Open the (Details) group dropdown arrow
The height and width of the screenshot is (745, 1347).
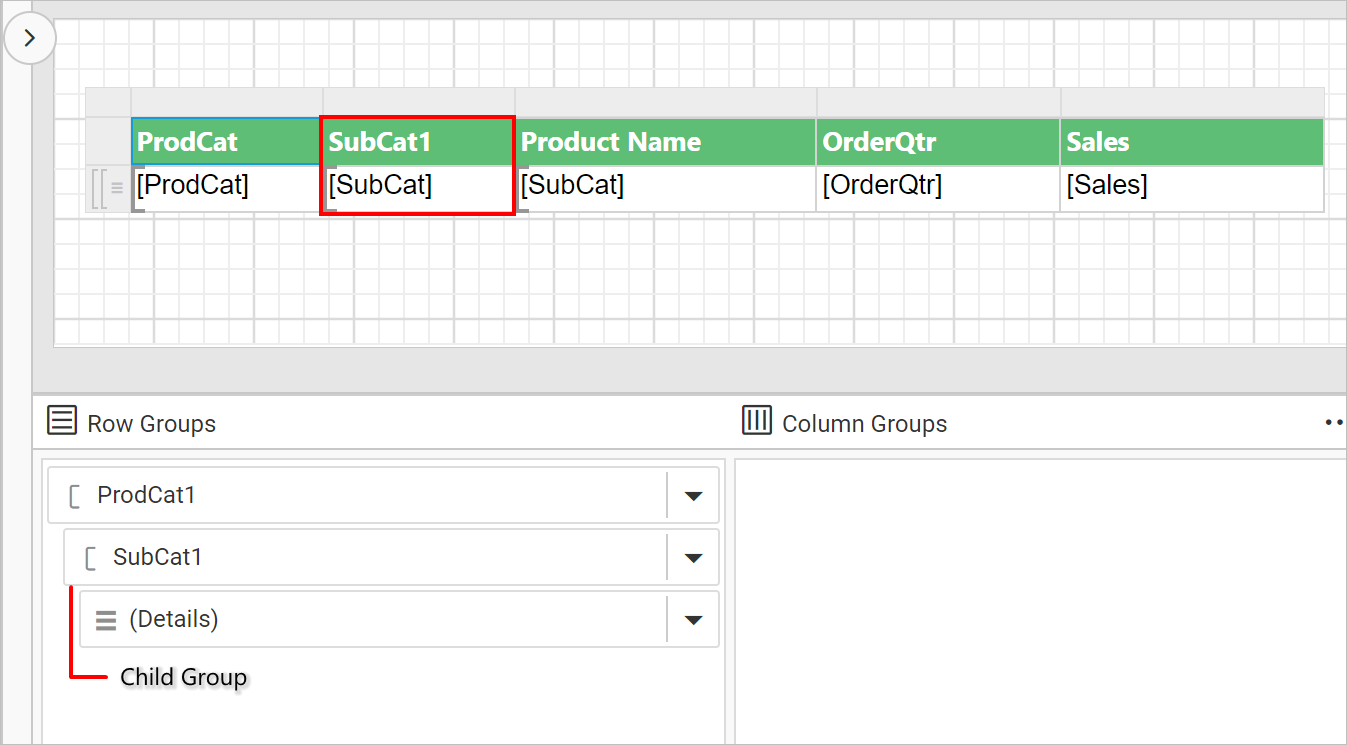click(x=694, y=620)
